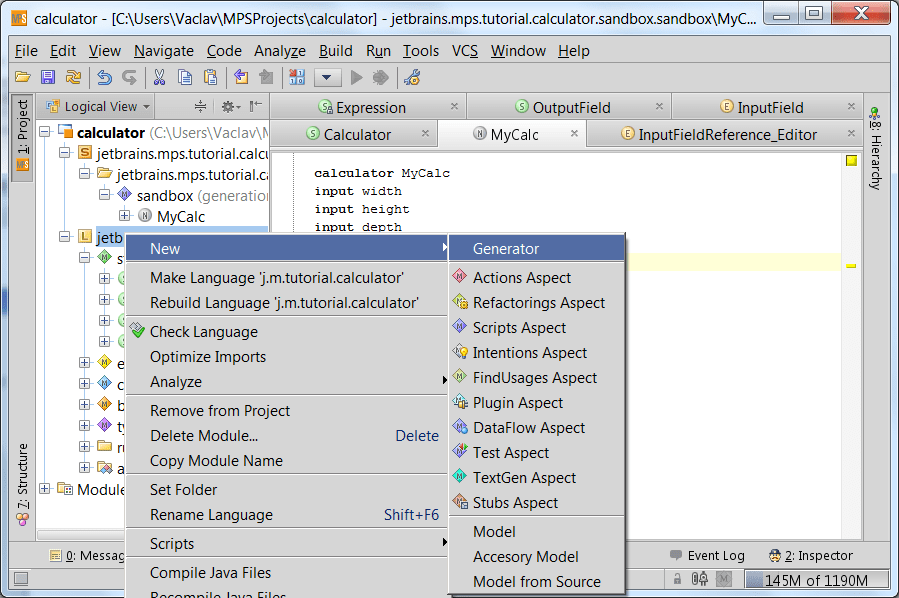Expand the MyCalc tree node
The image size is (899, 598).
click(x=125, y=216)
